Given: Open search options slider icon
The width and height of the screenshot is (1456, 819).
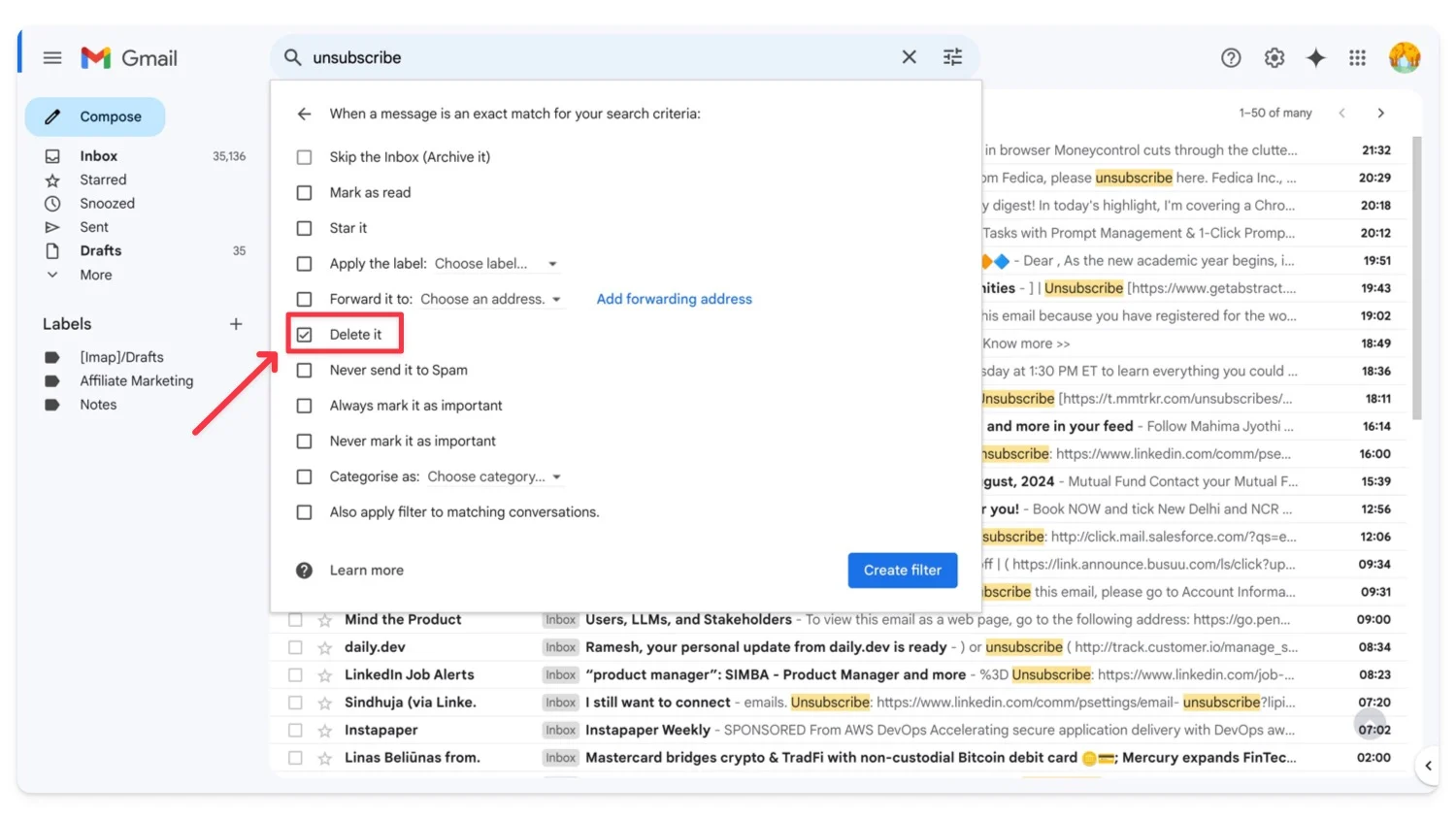Looking at the screenshot, I should click(x=952, y=57).
